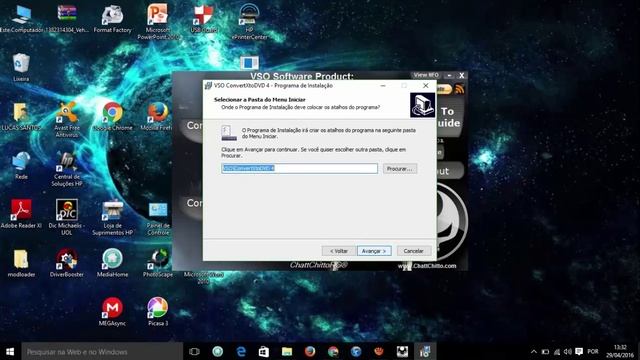Click the RSS feed icon in the VSO window
The height and width of the screenshot is (360, 640).
click(x=459, y=89)
